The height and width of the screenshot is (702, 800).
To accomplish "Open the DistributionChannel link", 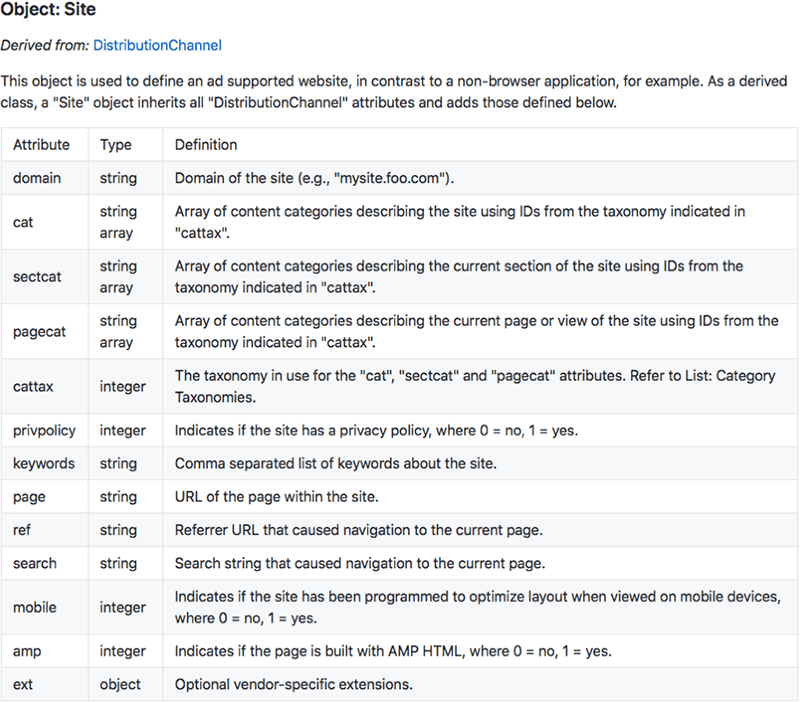I will [157, 45].
